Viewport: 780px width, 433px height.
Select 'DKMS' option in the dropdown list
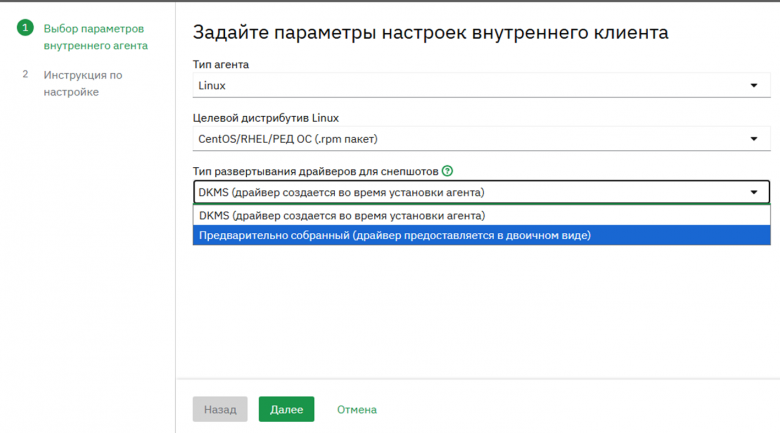click(342, 215)
